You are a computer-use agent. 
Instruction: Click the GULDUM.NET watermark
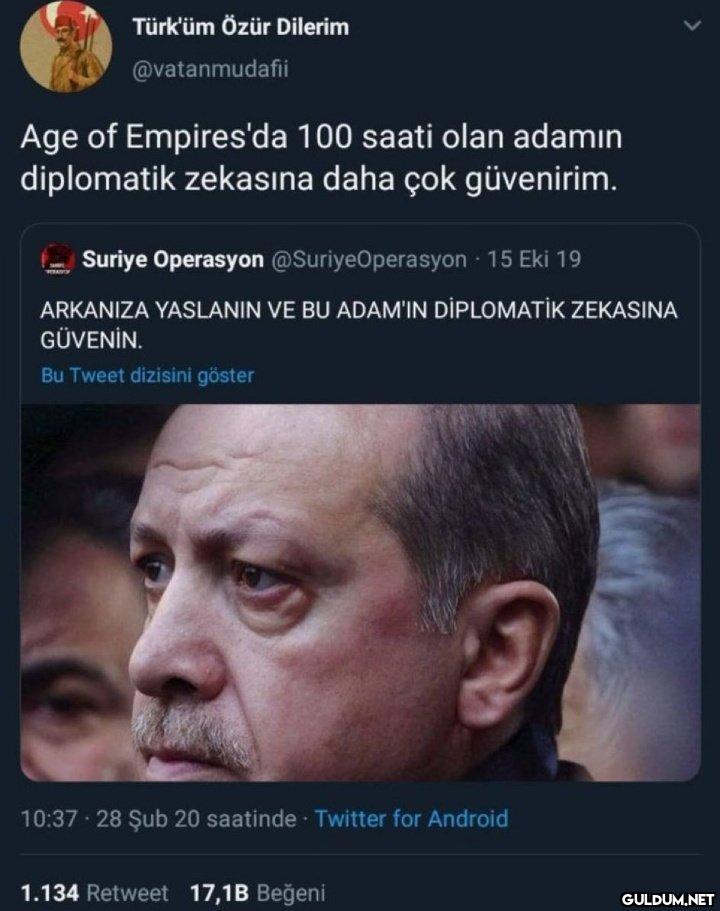pyautogui.click(x=668, y=899)
